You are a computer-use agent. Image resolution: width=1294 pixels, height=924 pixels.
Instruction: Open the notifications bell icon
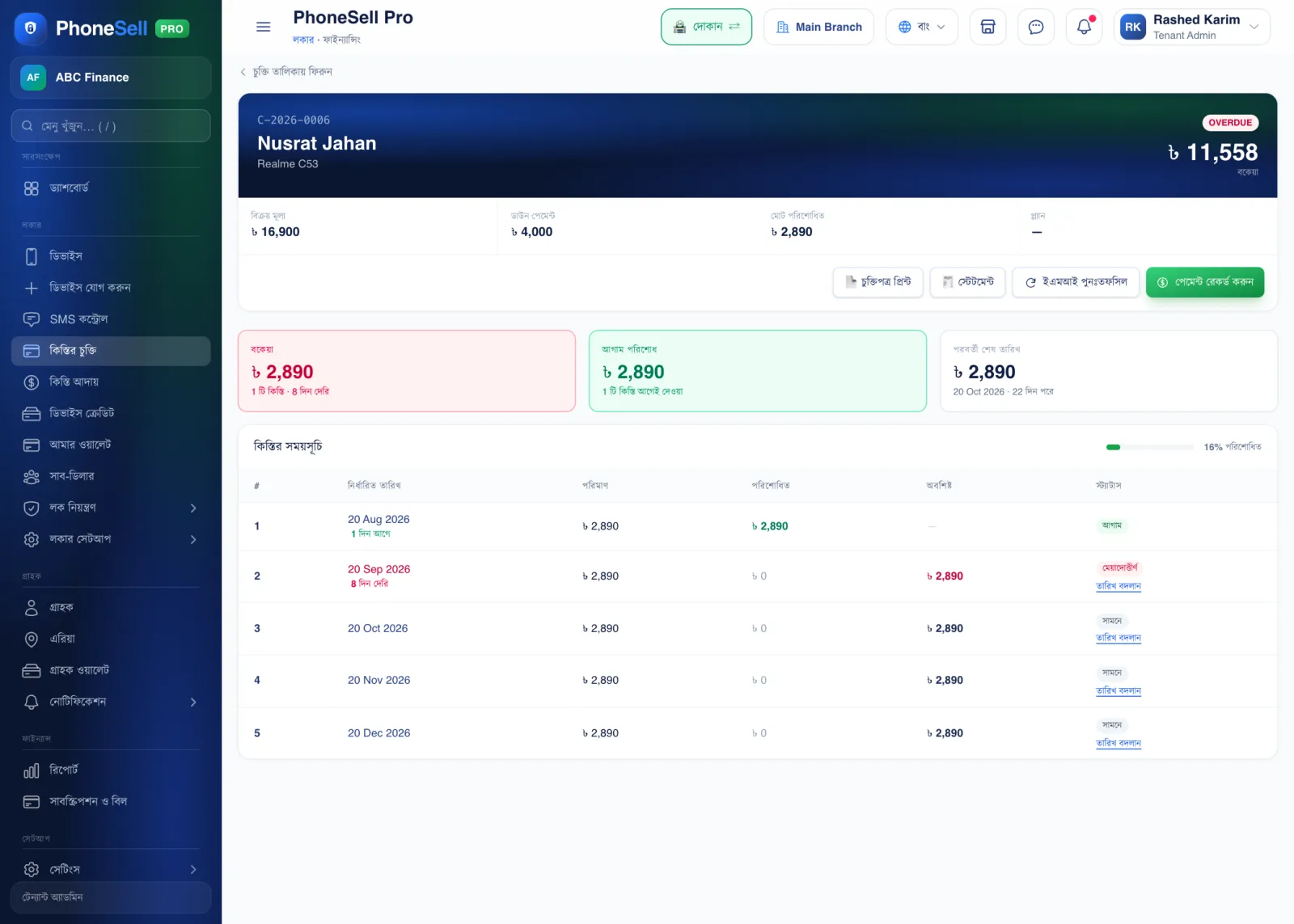point(1085,27)
